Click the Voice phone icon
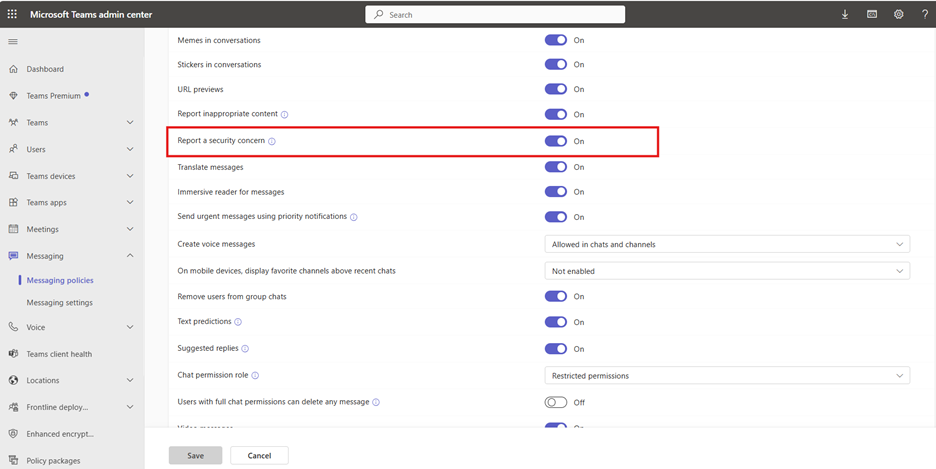Screen dimensions: 936x469 pos(13,327)
